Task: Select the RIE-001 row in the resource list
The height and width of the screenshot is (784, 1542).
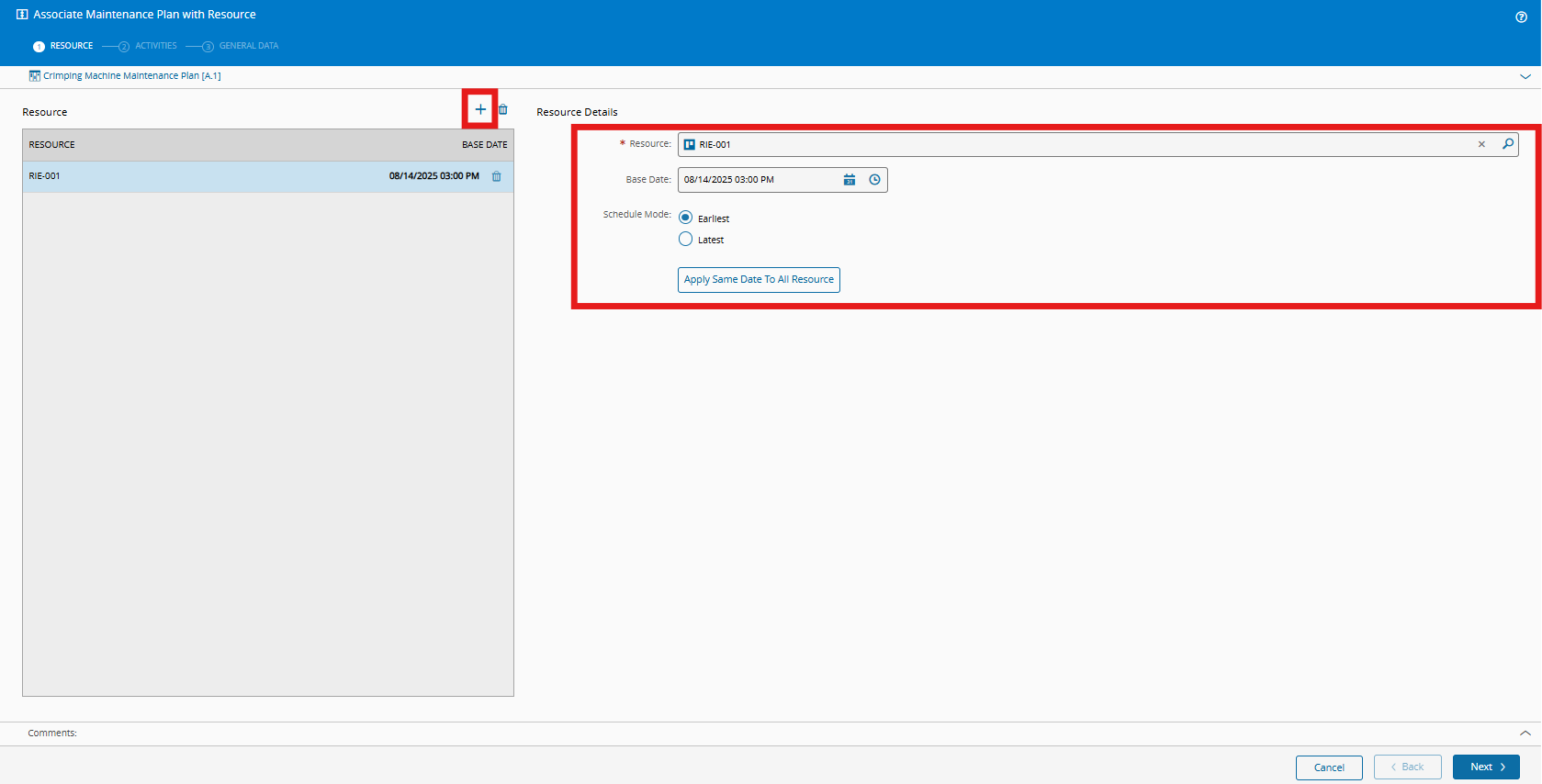Action: [268, 176]
